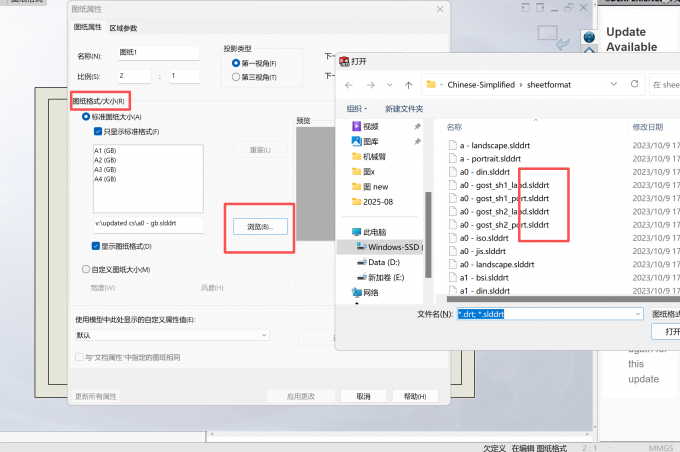This screenshot has height=452, width=680.
Task: Select file a0 - din.slddrt
Action: 484,172
